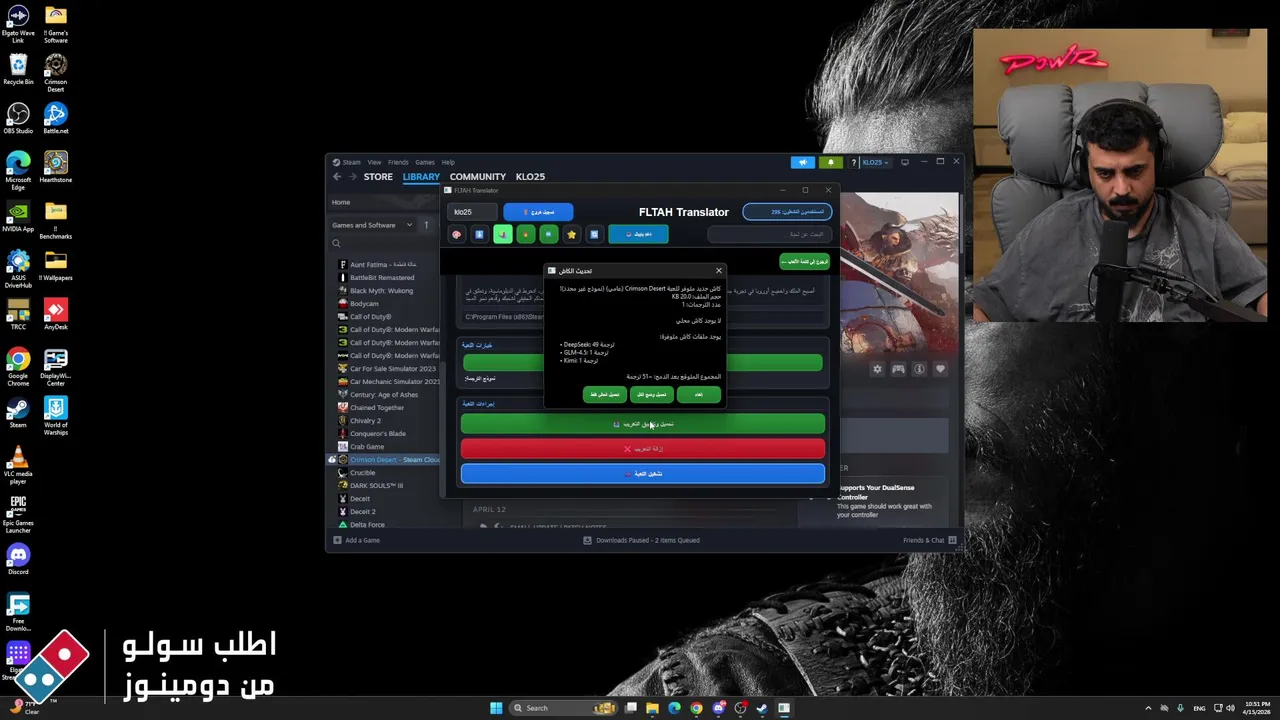Close the cache update dialog
Viewport: 1280px width, 720px height.
718,271
